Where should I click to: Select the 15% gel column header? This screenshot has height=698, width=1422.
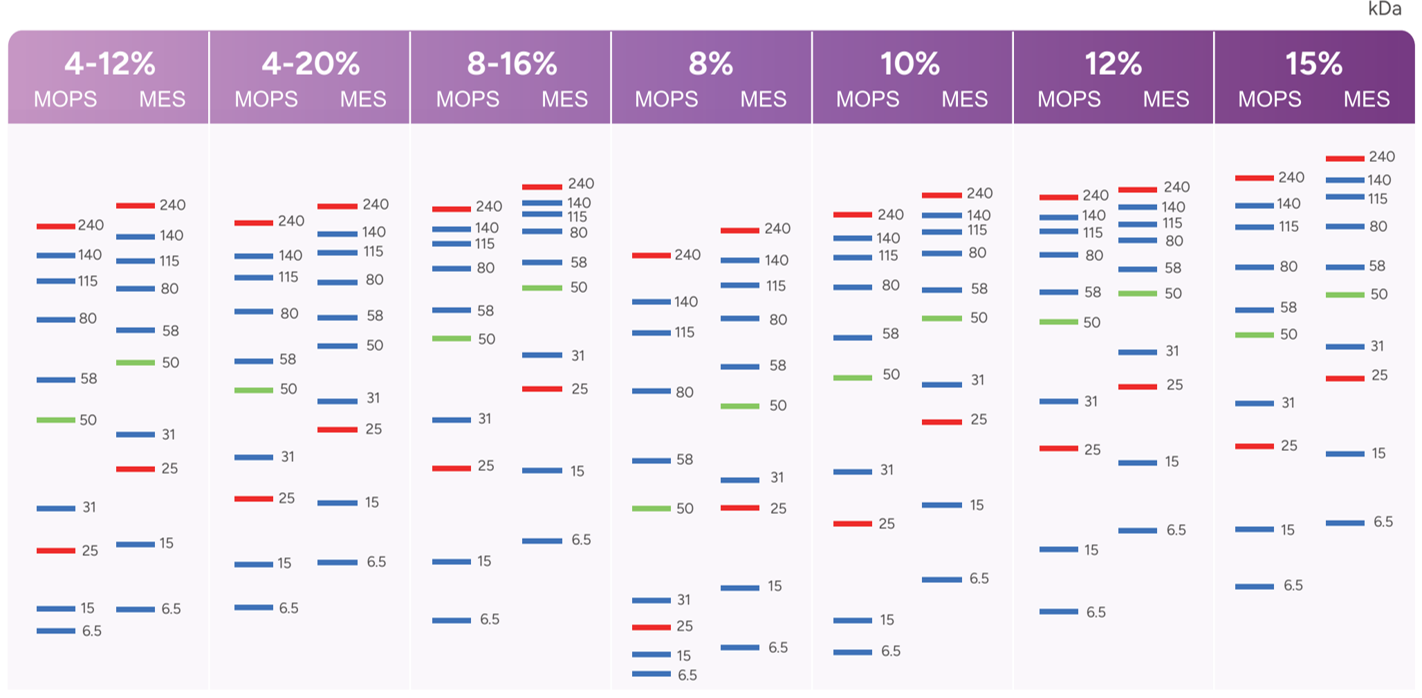pos(1314,64)
